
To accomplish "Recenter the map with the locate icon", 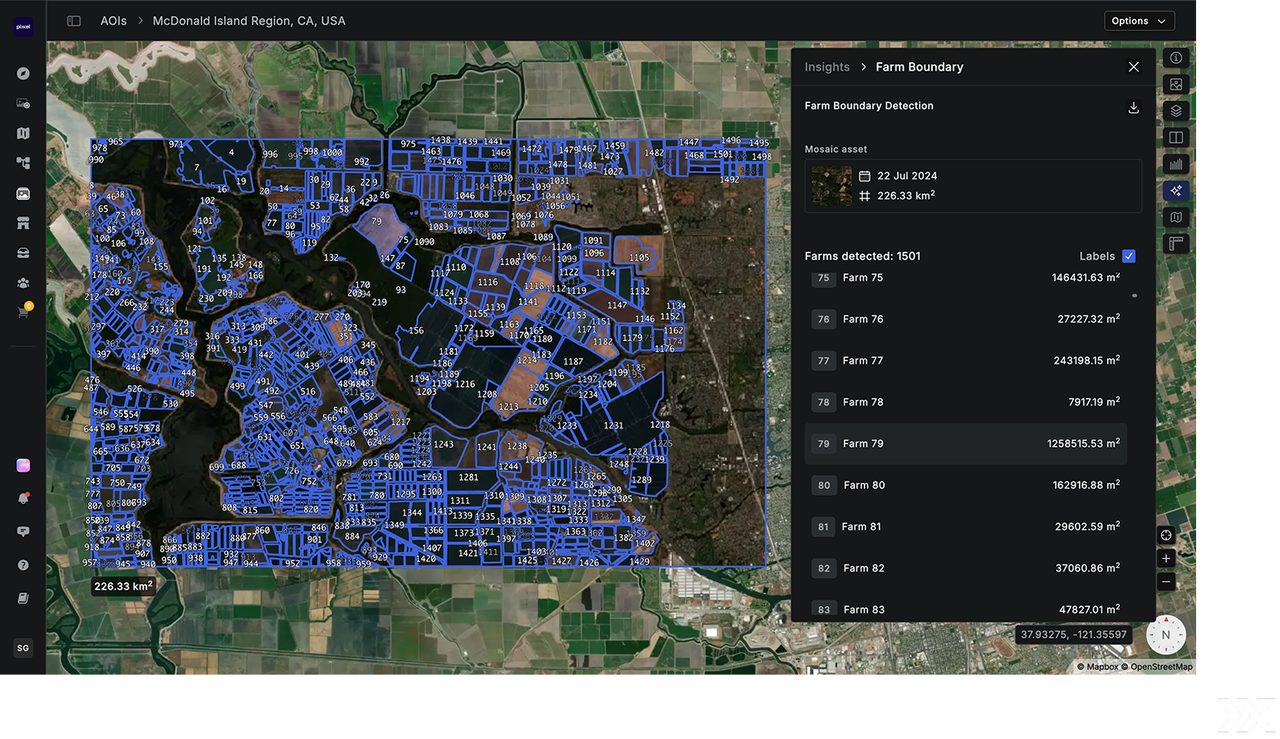I will [1166, 535].
